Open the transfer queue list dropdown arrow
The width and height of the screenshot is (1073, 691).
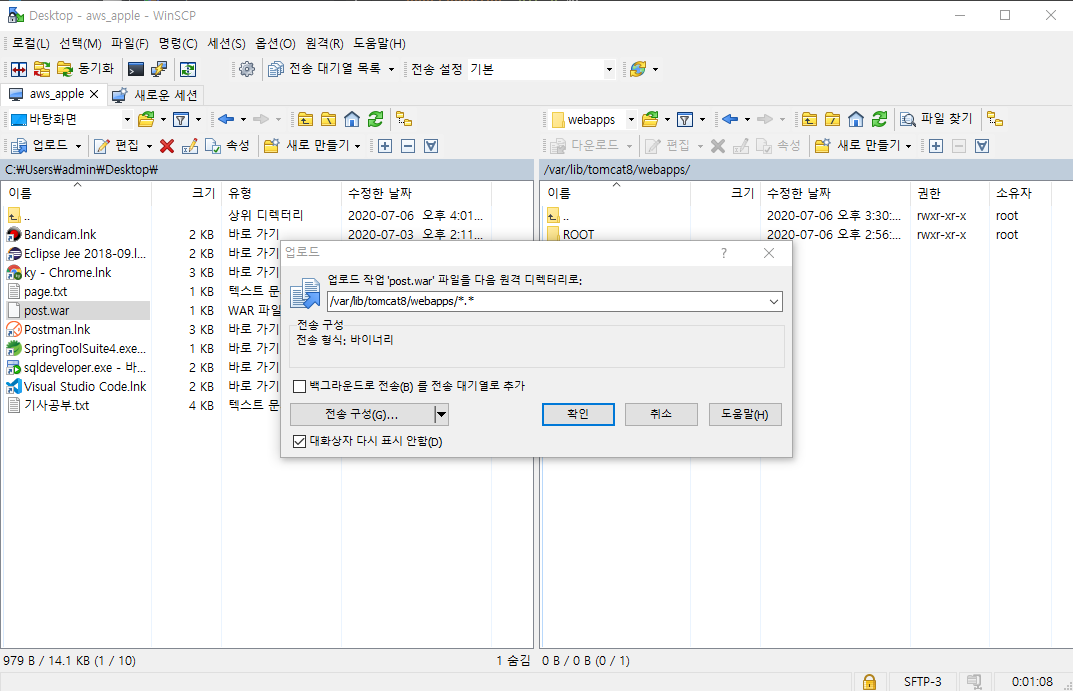point(391,69)
